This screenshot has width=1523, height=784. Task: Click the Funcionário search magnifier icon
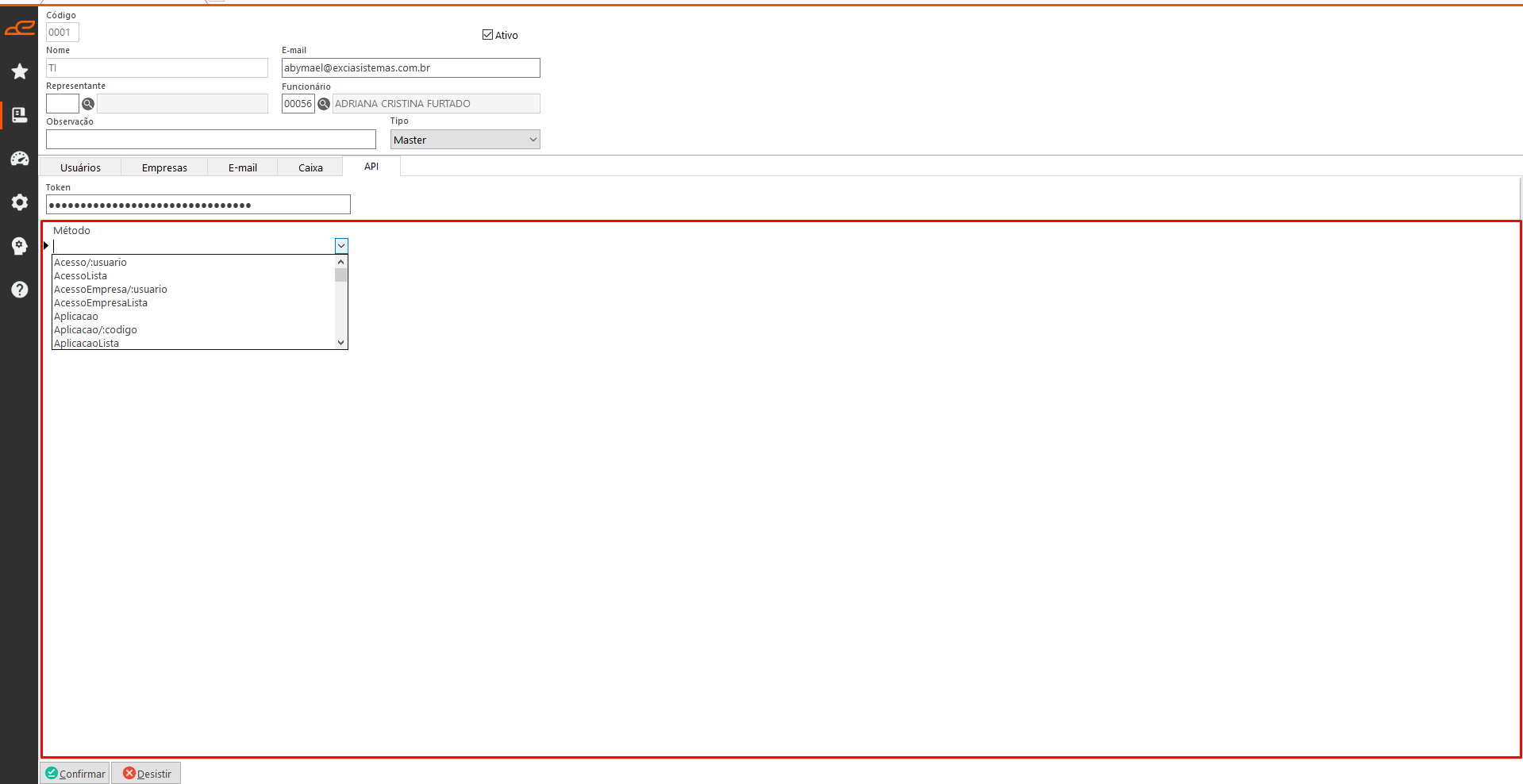coord(324,104)
